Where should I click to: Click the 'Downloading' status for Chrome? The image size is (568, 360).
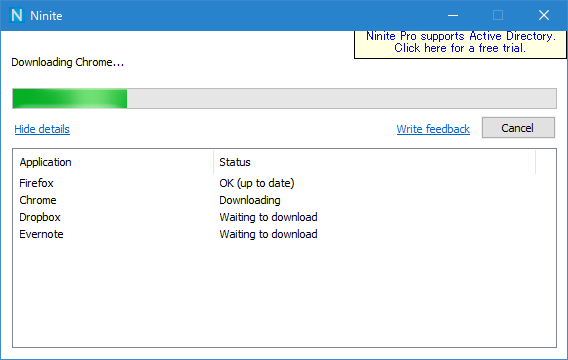point(250,200)
